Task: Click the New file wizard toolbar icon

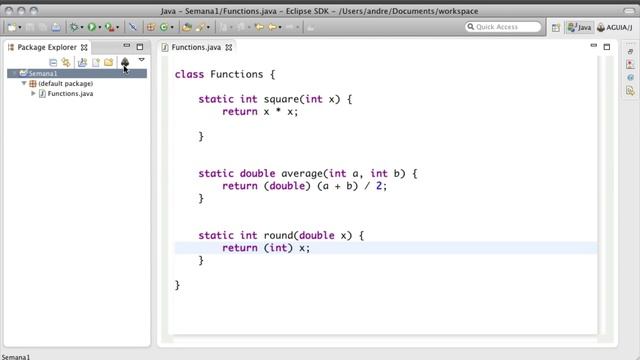Action: click(12, 27)
